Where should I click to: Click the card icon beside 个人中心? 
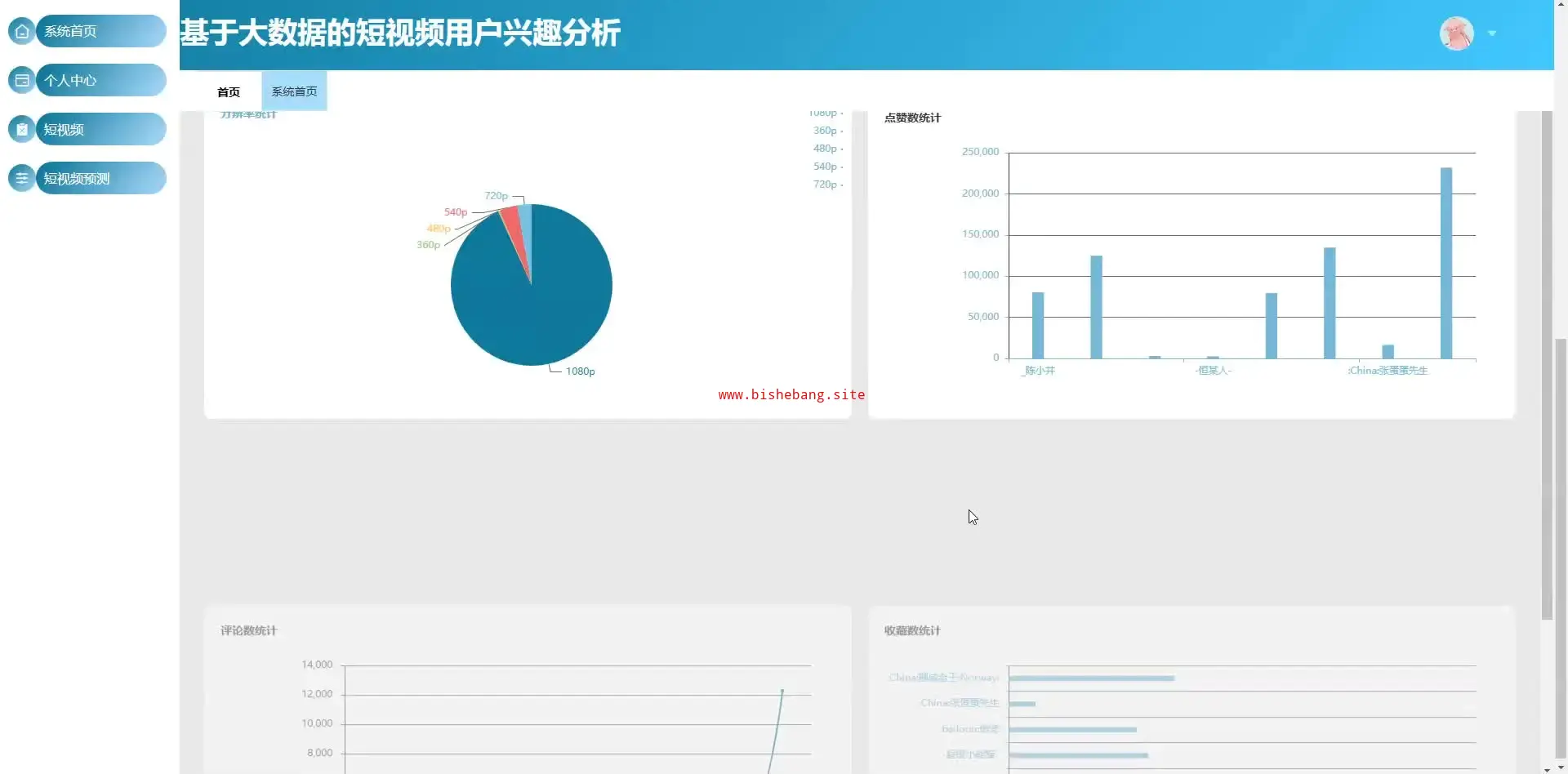pyautogui.click(x=22, y=81)
